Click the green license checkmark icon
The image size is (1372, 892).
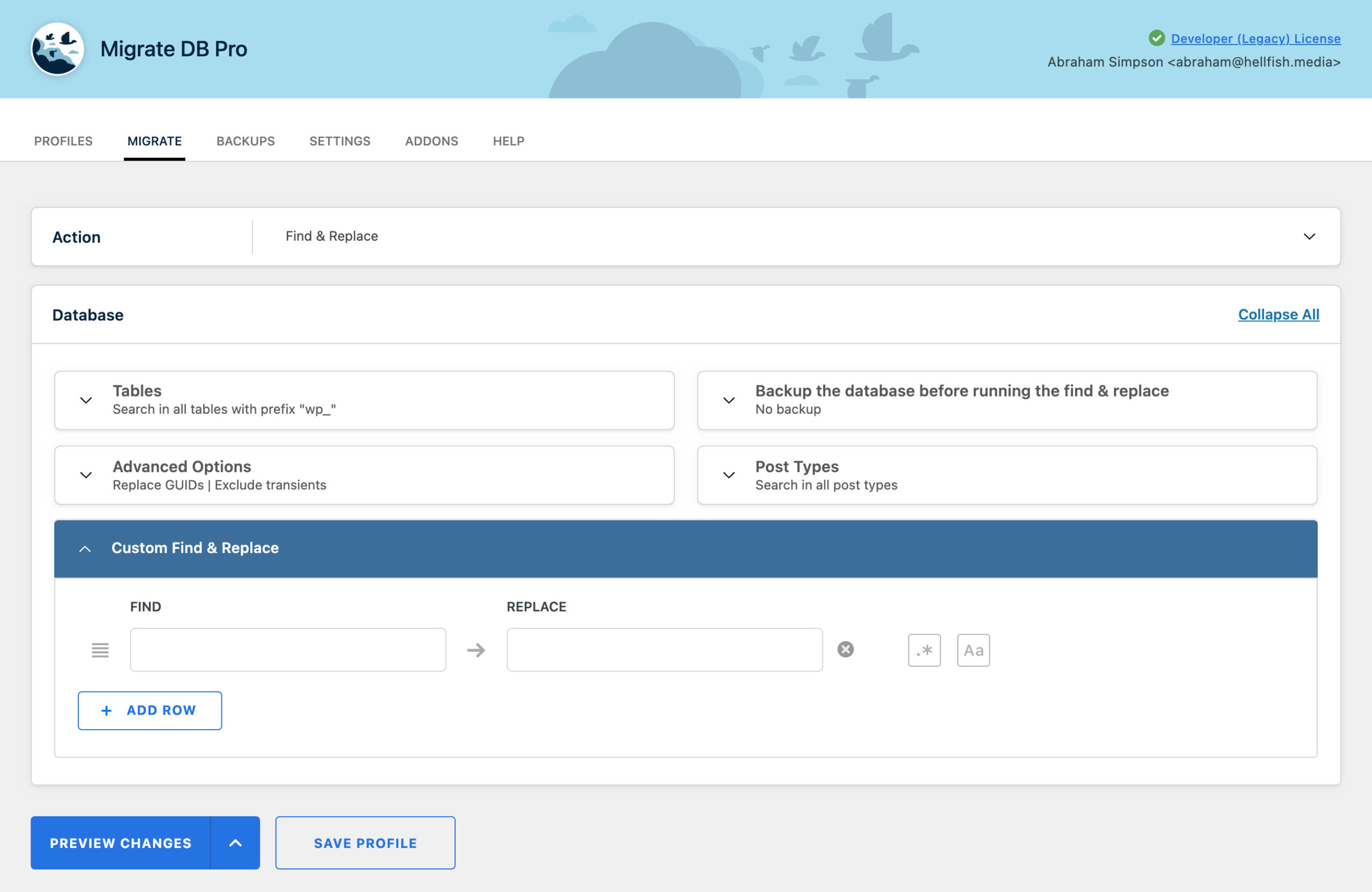(x=1156, y=38)
